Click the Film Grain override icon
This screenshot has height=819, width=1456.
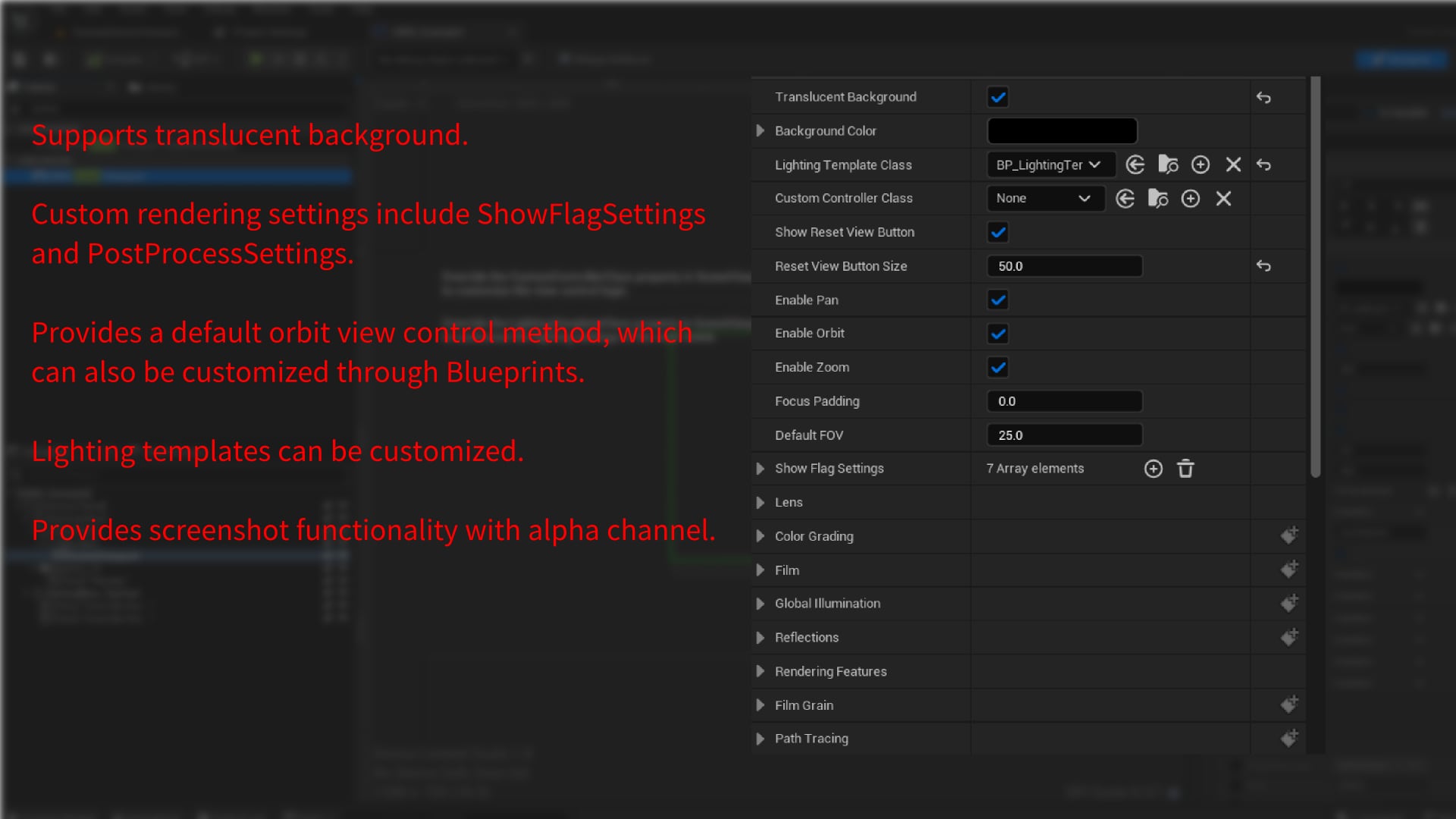[1289, 704]
